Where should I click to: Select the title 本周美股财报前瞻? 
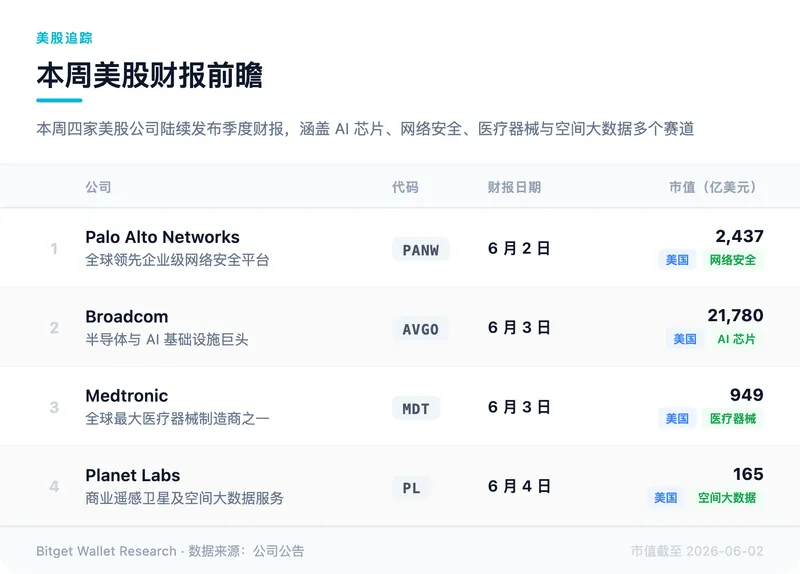pos(149,76)
